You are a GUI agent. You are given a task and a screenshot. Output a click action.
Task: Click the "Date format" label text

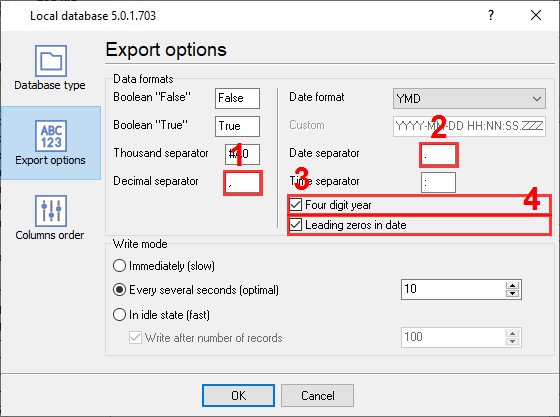tap(317, 97)
